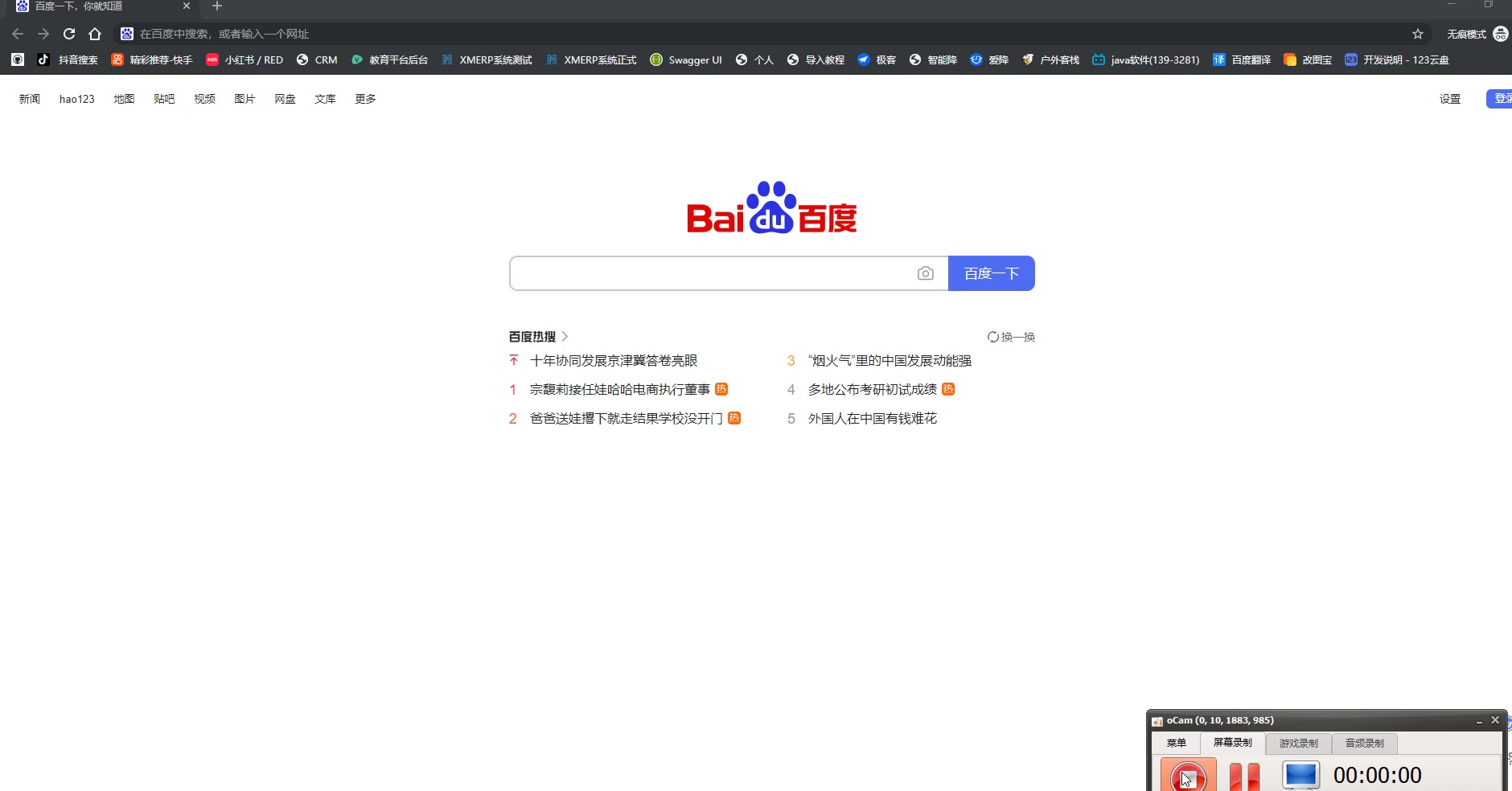Open hot search 多地公布考研初试成绩
1512x791 pixels.
tap(873, 390)
